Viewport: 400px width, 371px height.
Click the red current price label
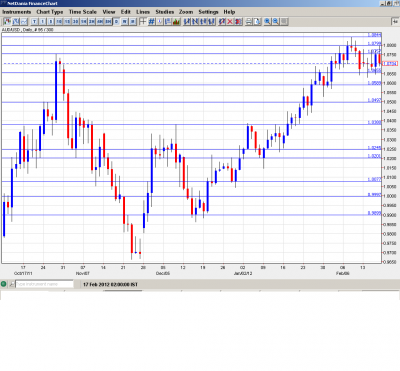point(390,63)
